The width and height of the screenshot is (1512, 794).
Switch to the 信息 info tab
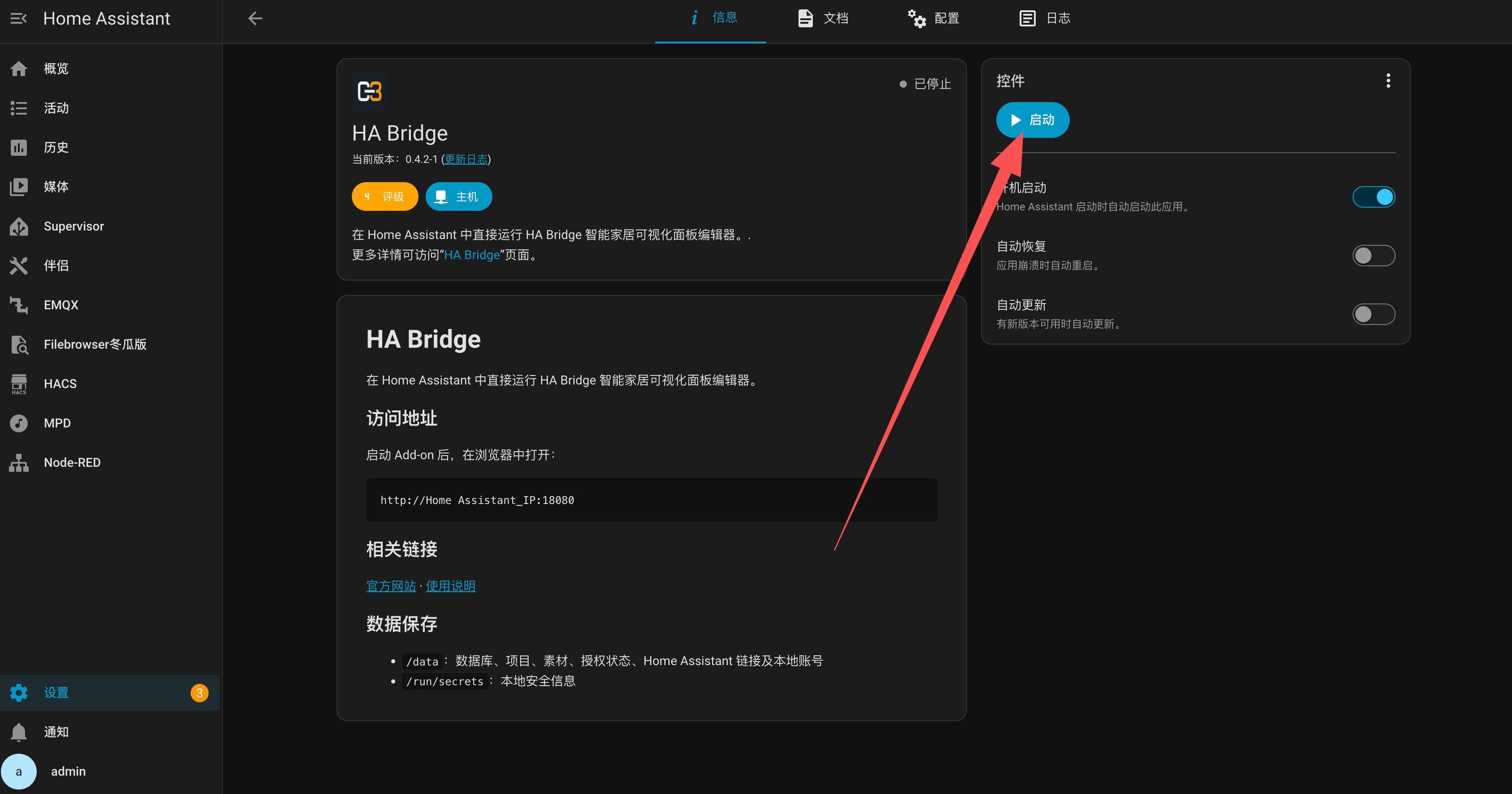710,19
